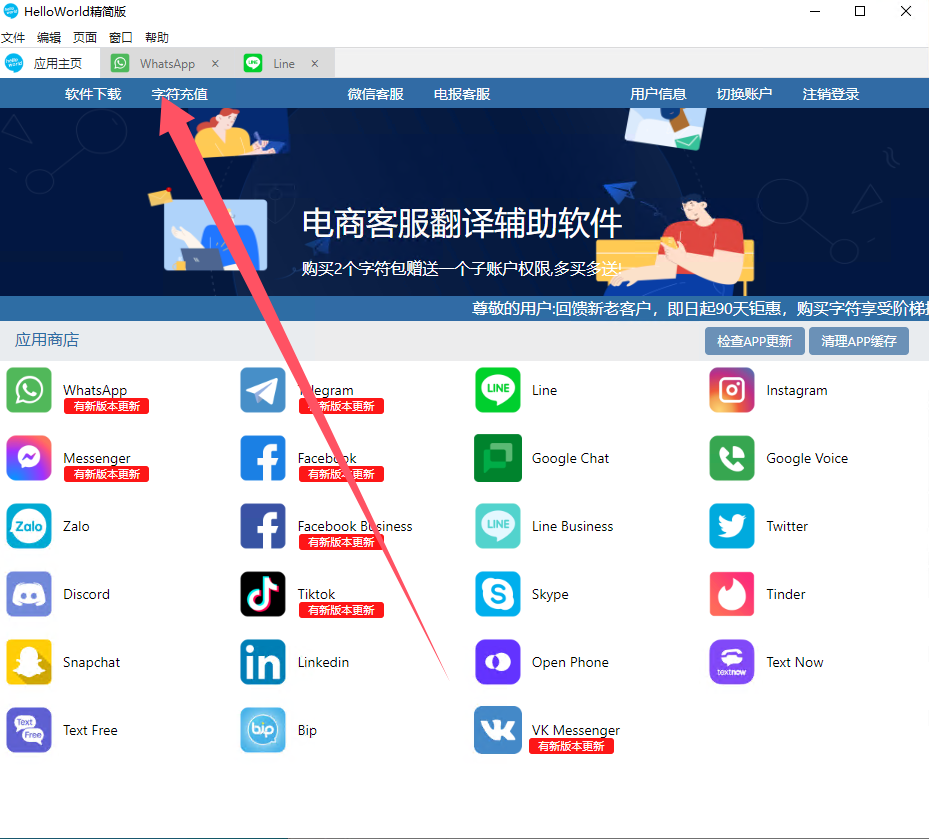Launch the Line Business app icon

tap(498, 526)
